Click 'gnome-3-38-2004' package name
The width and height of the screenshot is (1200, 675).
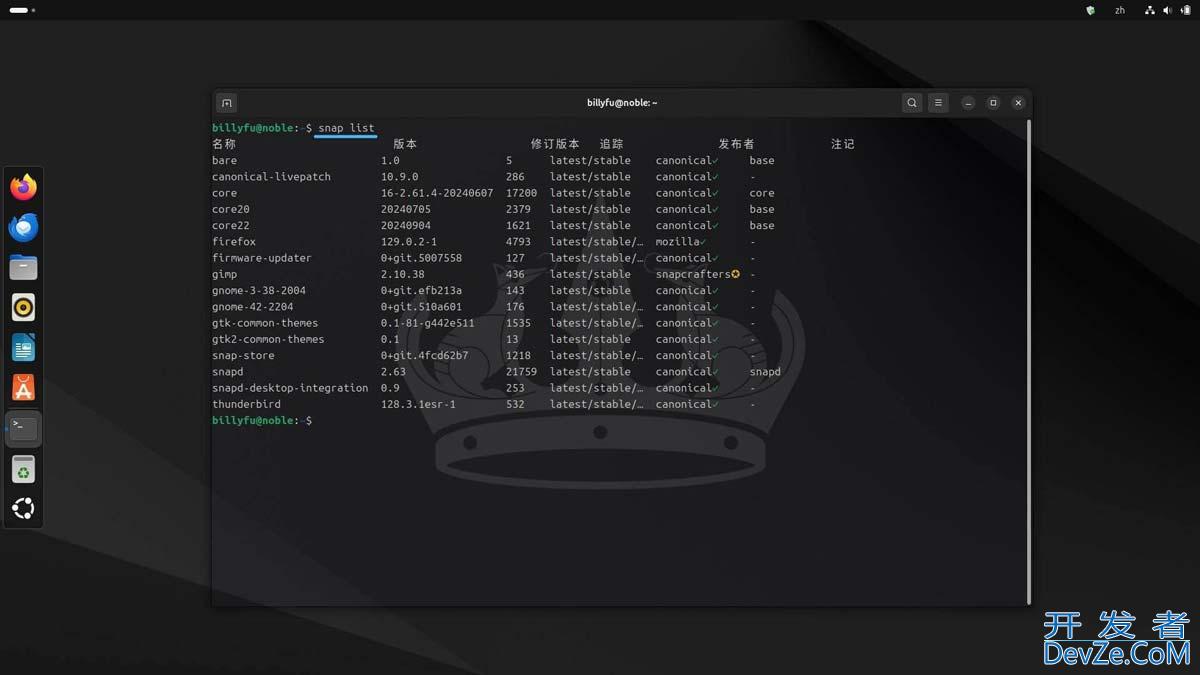click(x=259, y=290)
